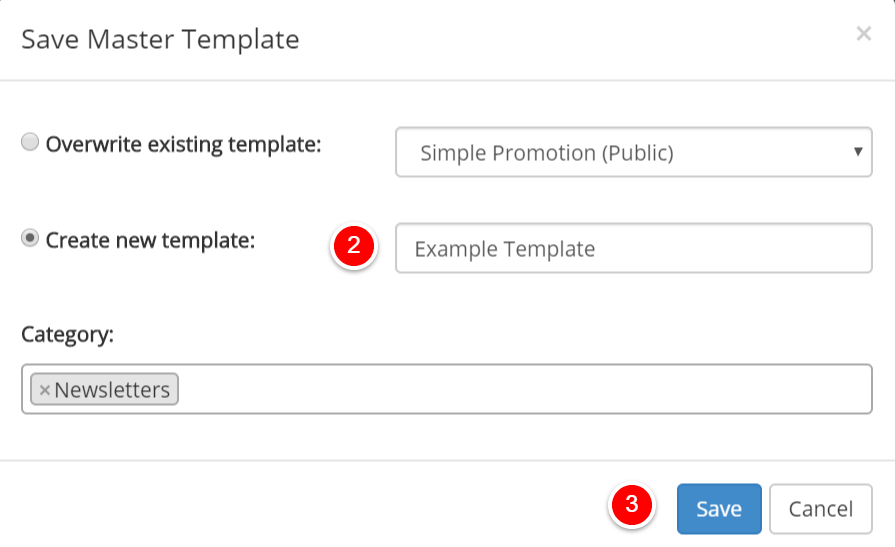Select the Create new template radio button

point(30,238)
